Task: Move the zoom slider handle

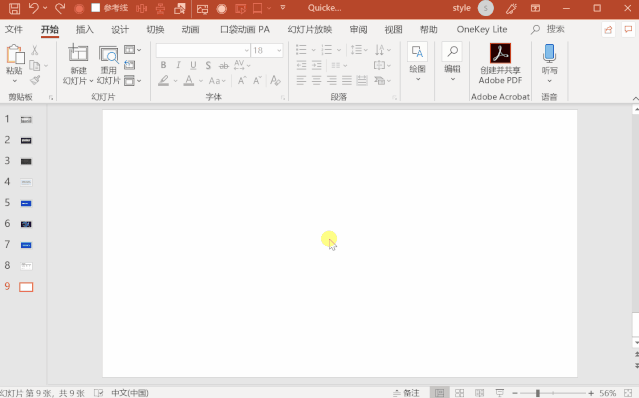Action: [538, 393]
